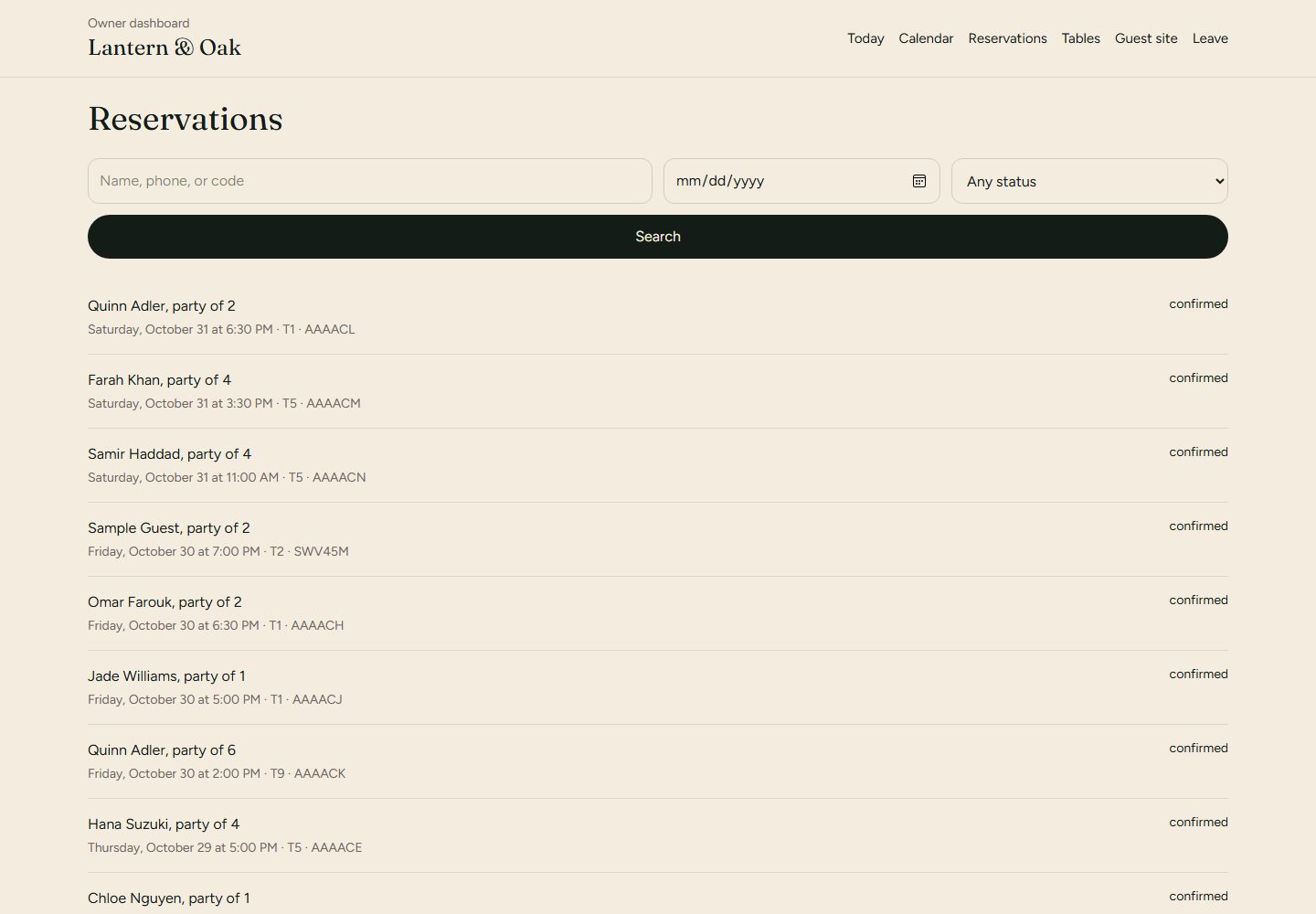Click the code line ending AAAACL
1316x914 pixels.
[221, 329]
